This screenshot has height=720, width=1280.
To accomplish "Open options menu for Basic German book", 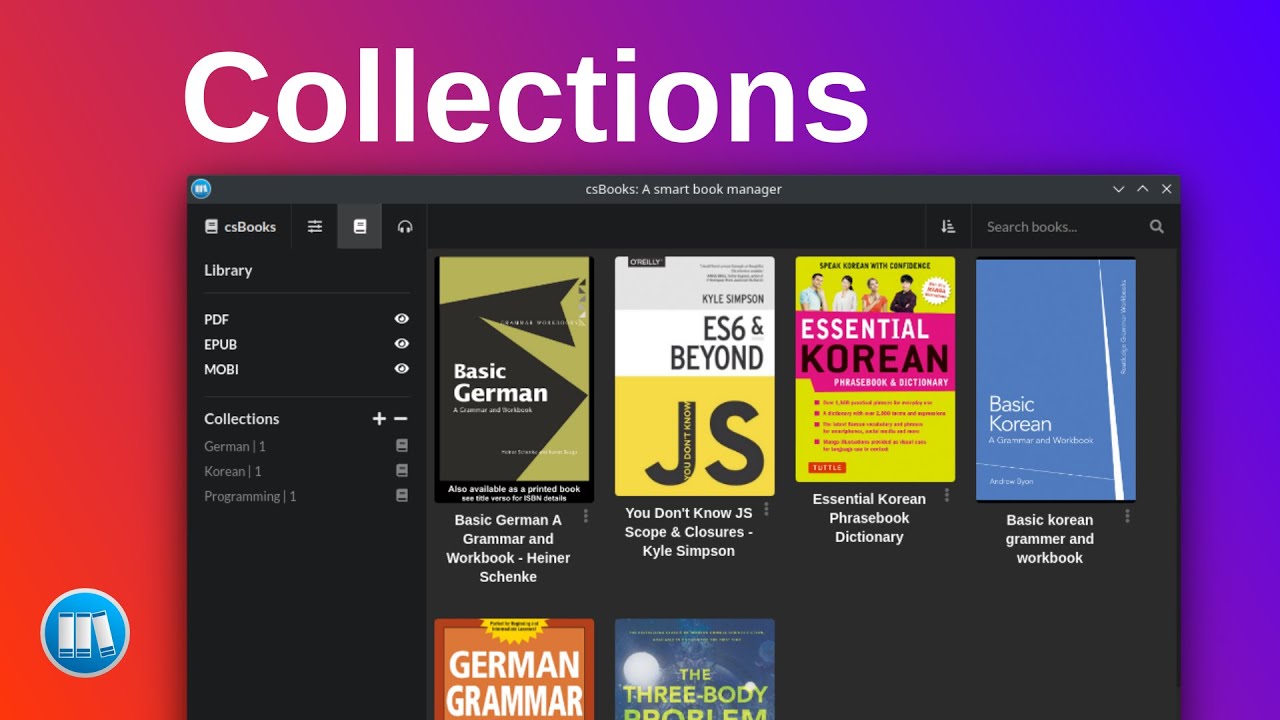I will (x=586, y=516).
